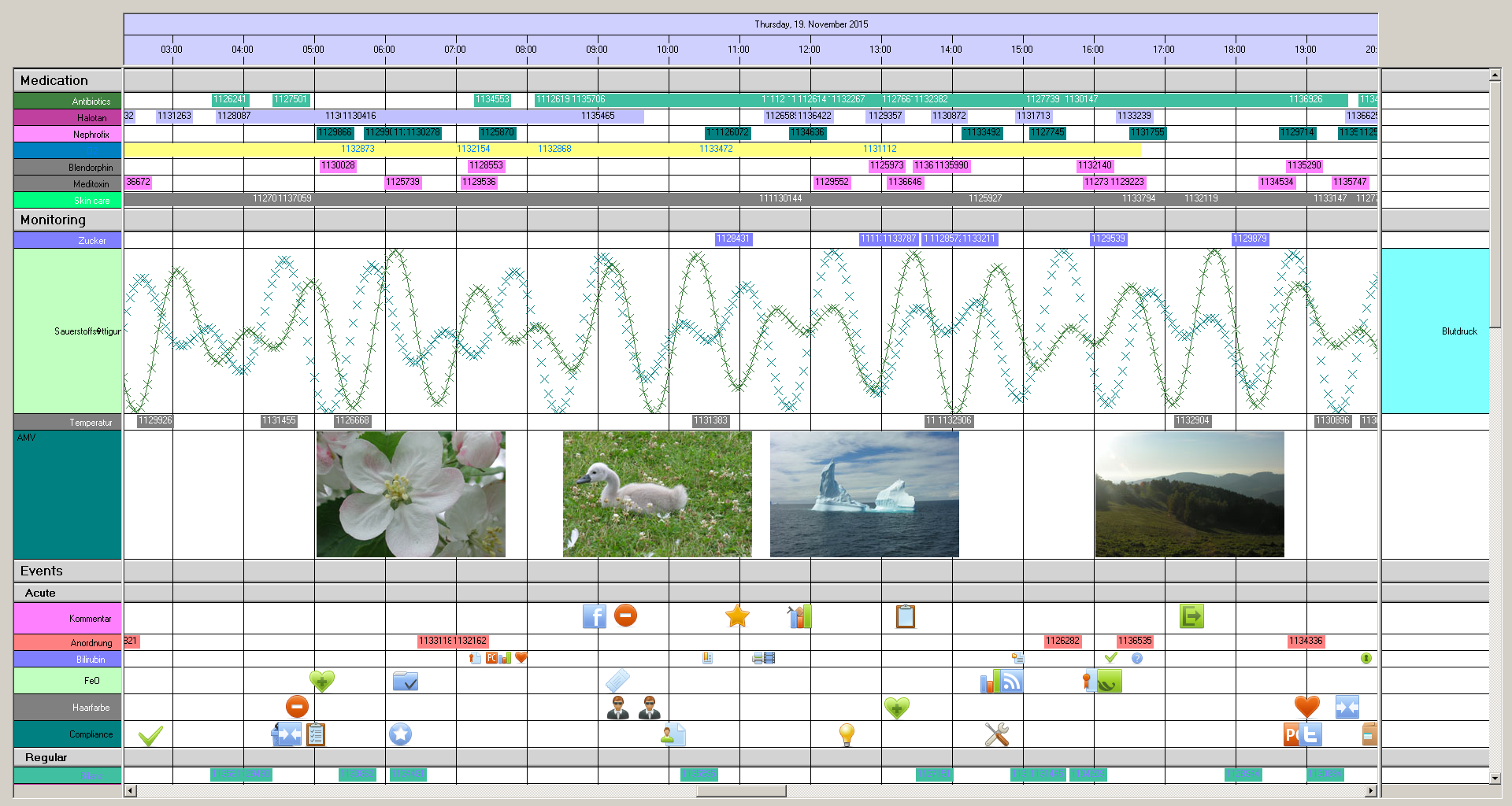Click the horizontal scrollbar right arrow
The width and height of the screenshot is (1512, 806).
1371,790
